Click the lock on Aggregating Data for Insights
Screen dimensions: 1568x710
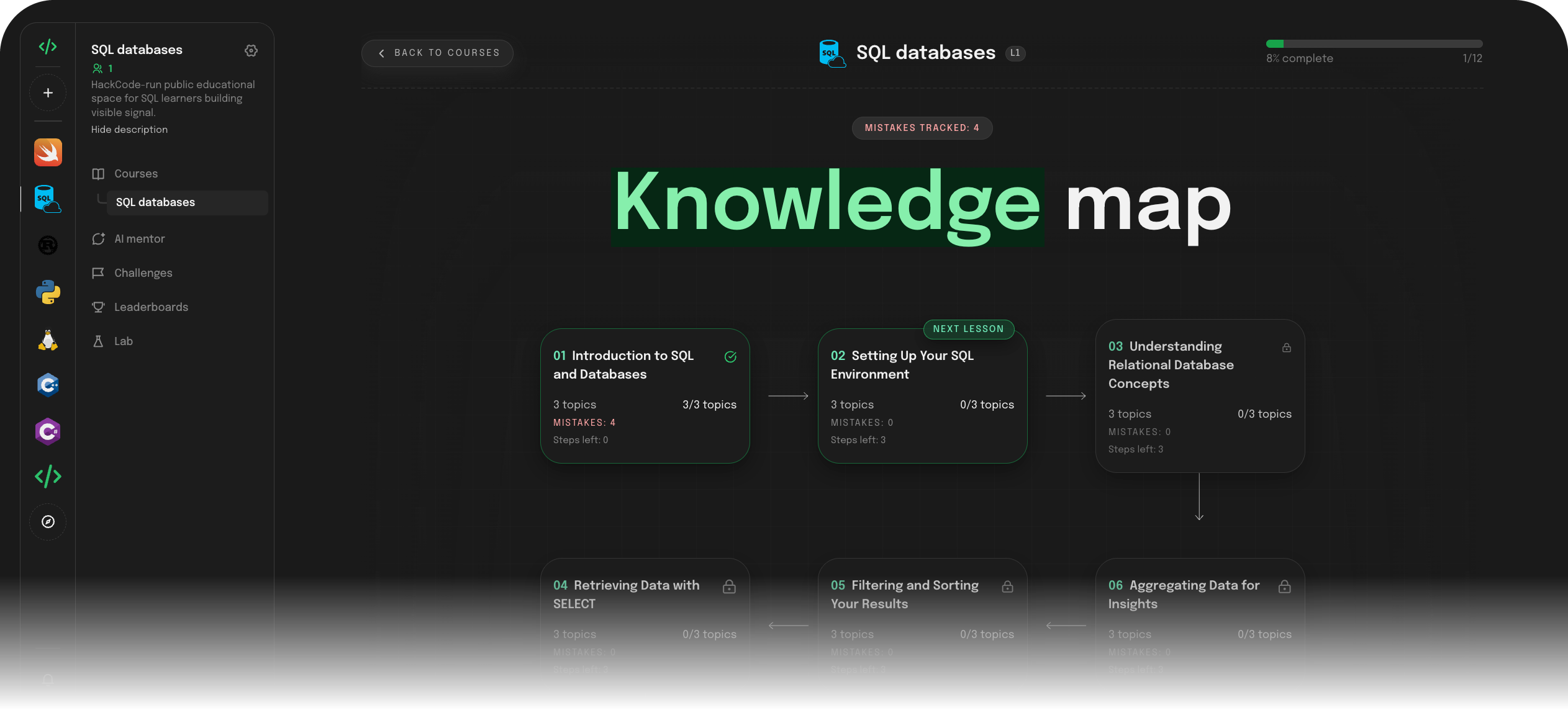click(x=1285, y=586)
